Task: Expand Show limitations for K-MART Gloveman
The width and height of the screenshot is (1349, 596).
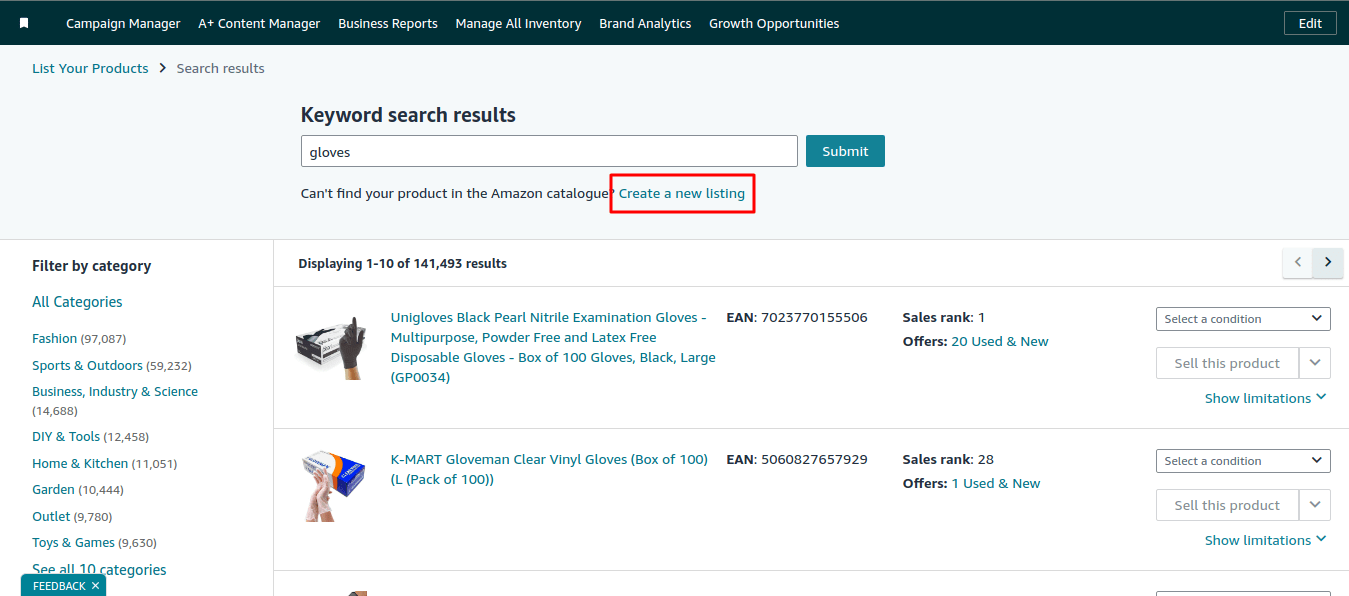Action: [x=1266, y=540]
